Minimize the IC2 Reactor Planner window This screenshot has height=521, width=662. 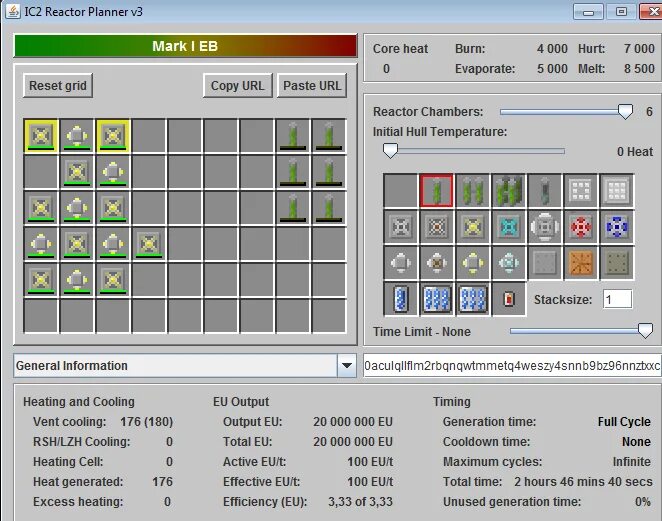click(588, 12)
